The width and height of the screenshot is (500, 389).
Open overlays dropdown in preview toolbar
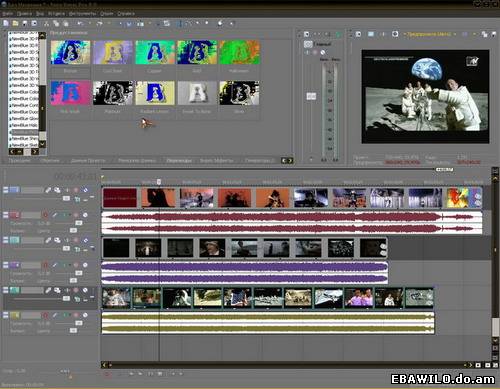pos(474,34)
